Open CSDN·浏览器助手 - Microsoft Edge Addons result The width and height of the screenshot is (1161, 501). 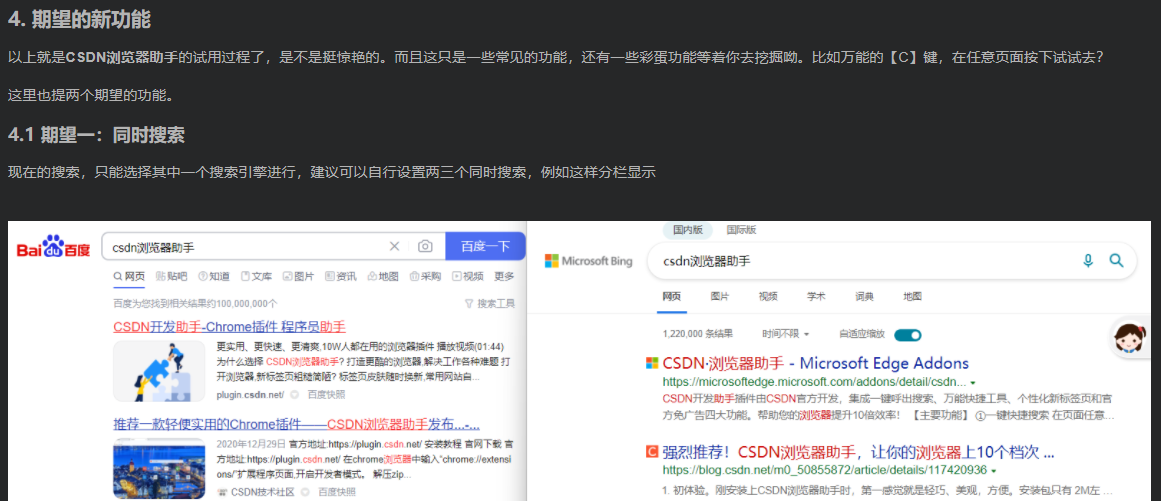pyautogui.click(x=815, y=363)
